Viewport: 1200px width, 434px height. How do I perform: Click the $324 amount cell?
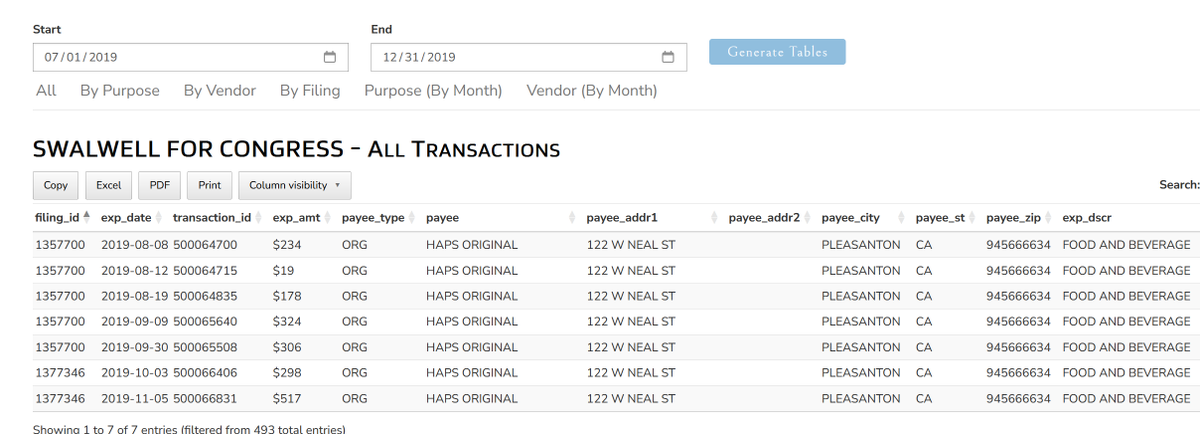pyautogui.click(x=287, y=321)
